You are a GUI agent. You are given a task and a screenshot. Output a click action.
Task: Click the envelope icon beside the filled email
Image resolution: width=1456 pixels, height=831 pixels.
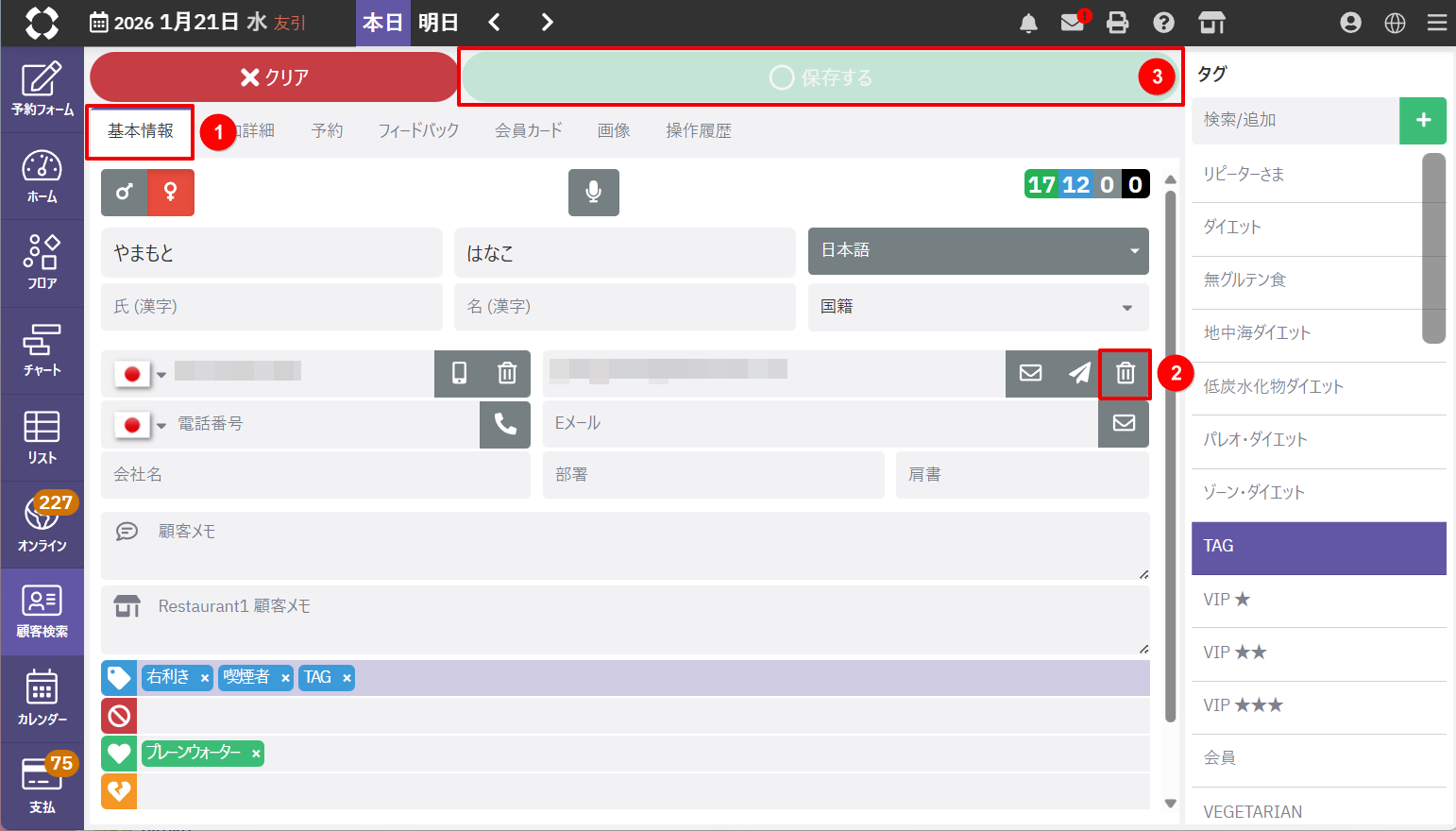tap(1030, 373)
